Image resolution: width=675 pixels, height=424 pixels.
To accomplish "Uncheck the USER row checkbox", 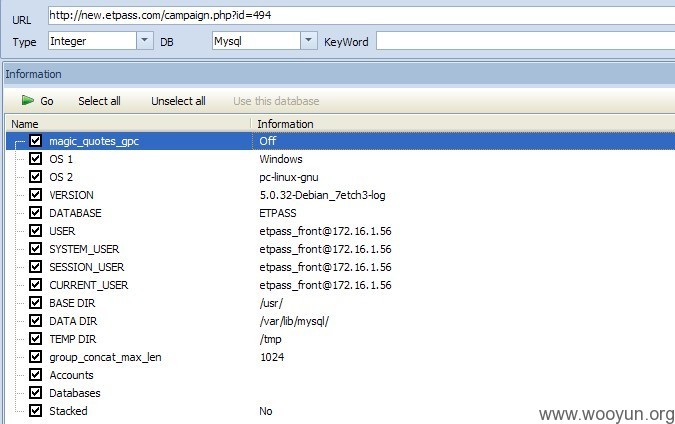I will [x=35, y=231].
